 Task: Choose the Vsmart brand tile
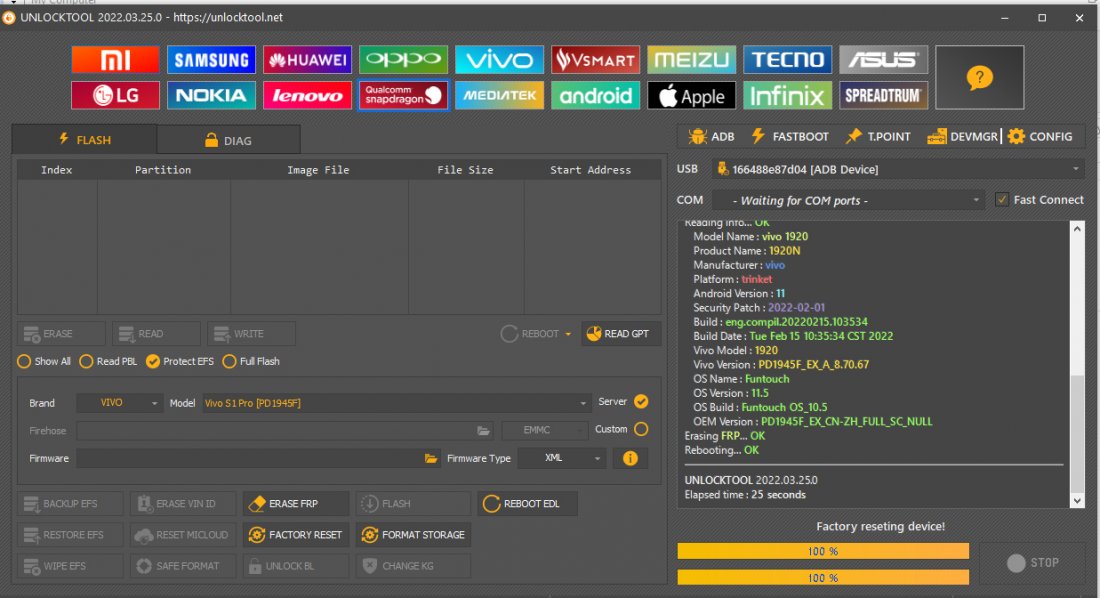pyautogui.click(x=596, y=60)
